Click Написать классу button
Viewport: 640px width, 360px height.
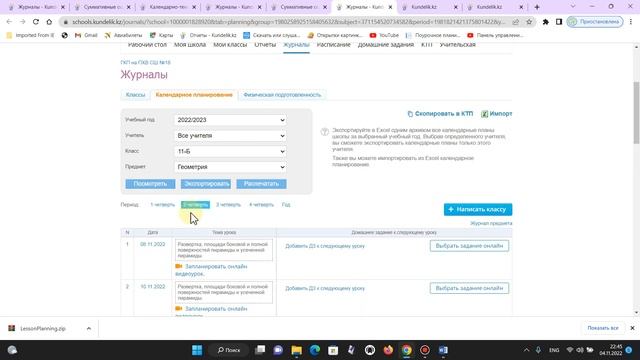point(478,209)
